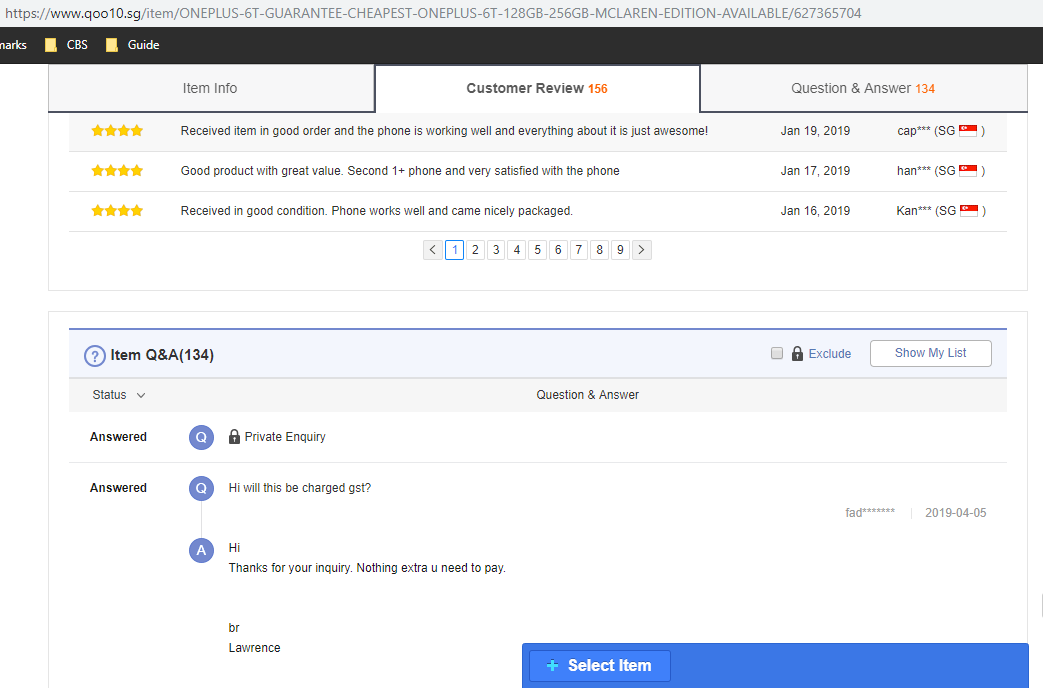Click the Q icon beside the gst question
This screenshot has height=688, width=1043.
(x=201, y=488)
